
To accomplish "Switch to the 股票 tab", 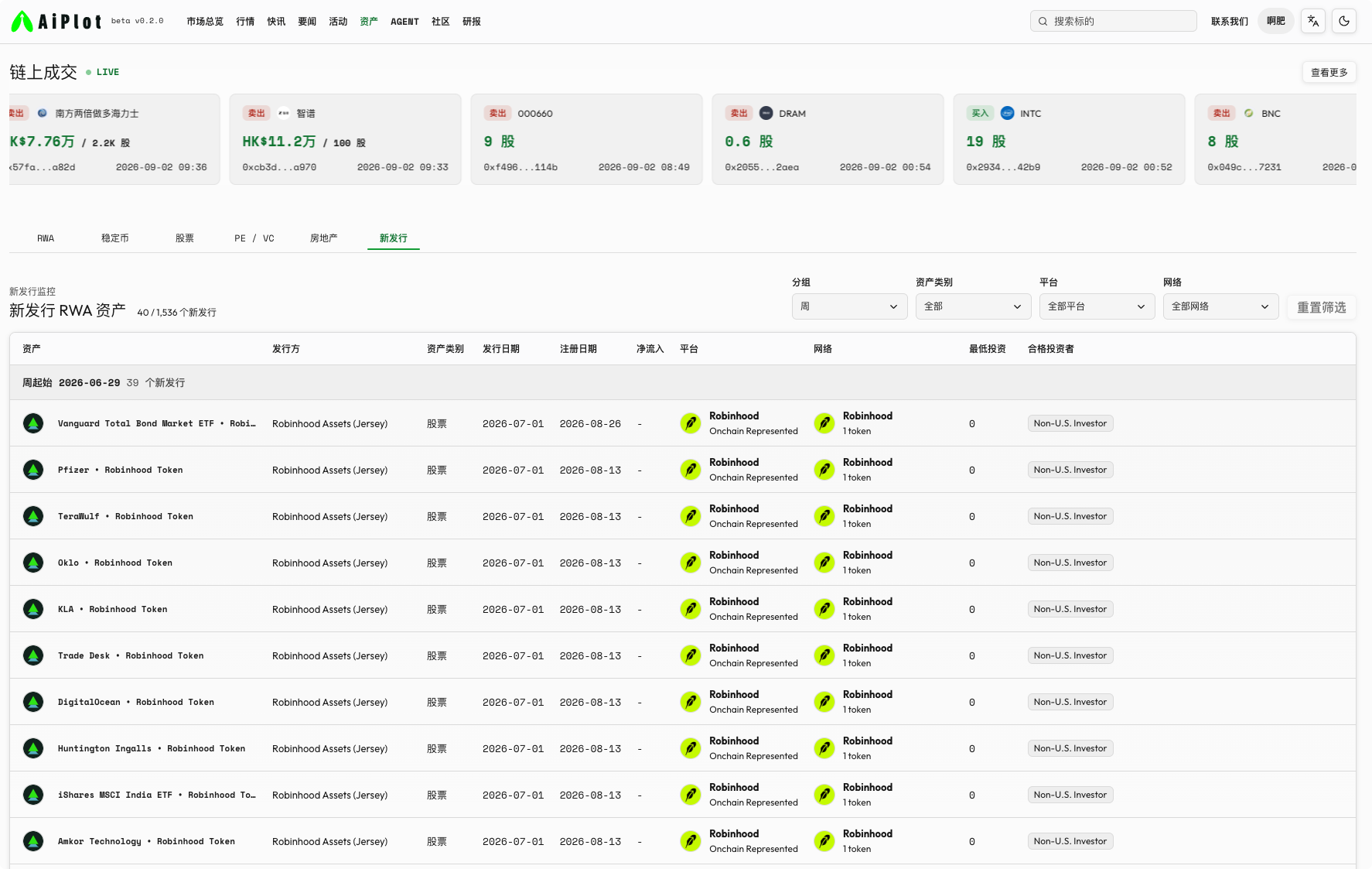I will (185, 238).
